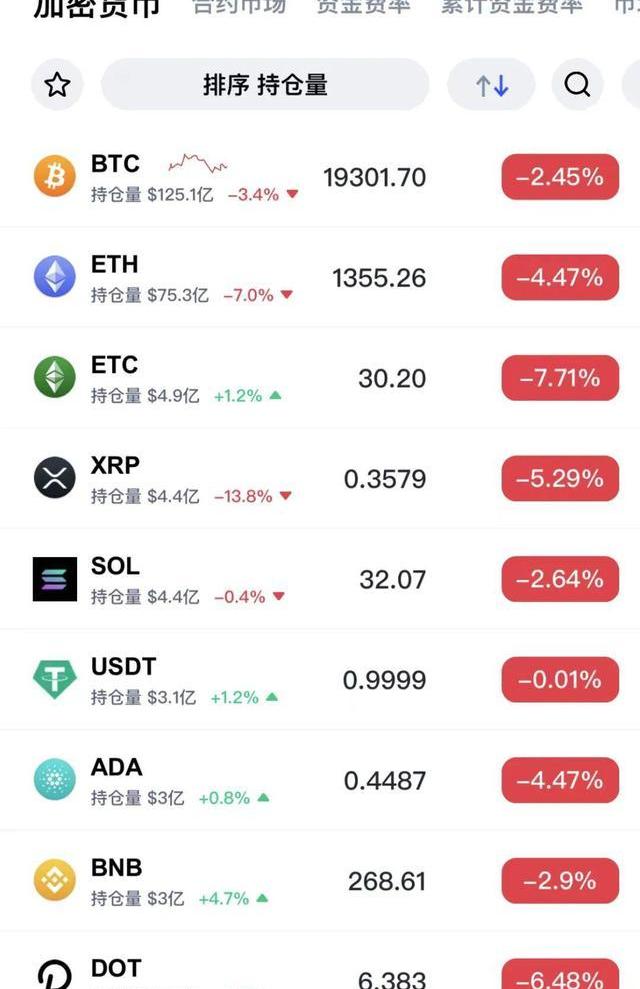Click the Ethereum Classic ETC icon
The image size is (640, 989).
(x=55, y=378)
